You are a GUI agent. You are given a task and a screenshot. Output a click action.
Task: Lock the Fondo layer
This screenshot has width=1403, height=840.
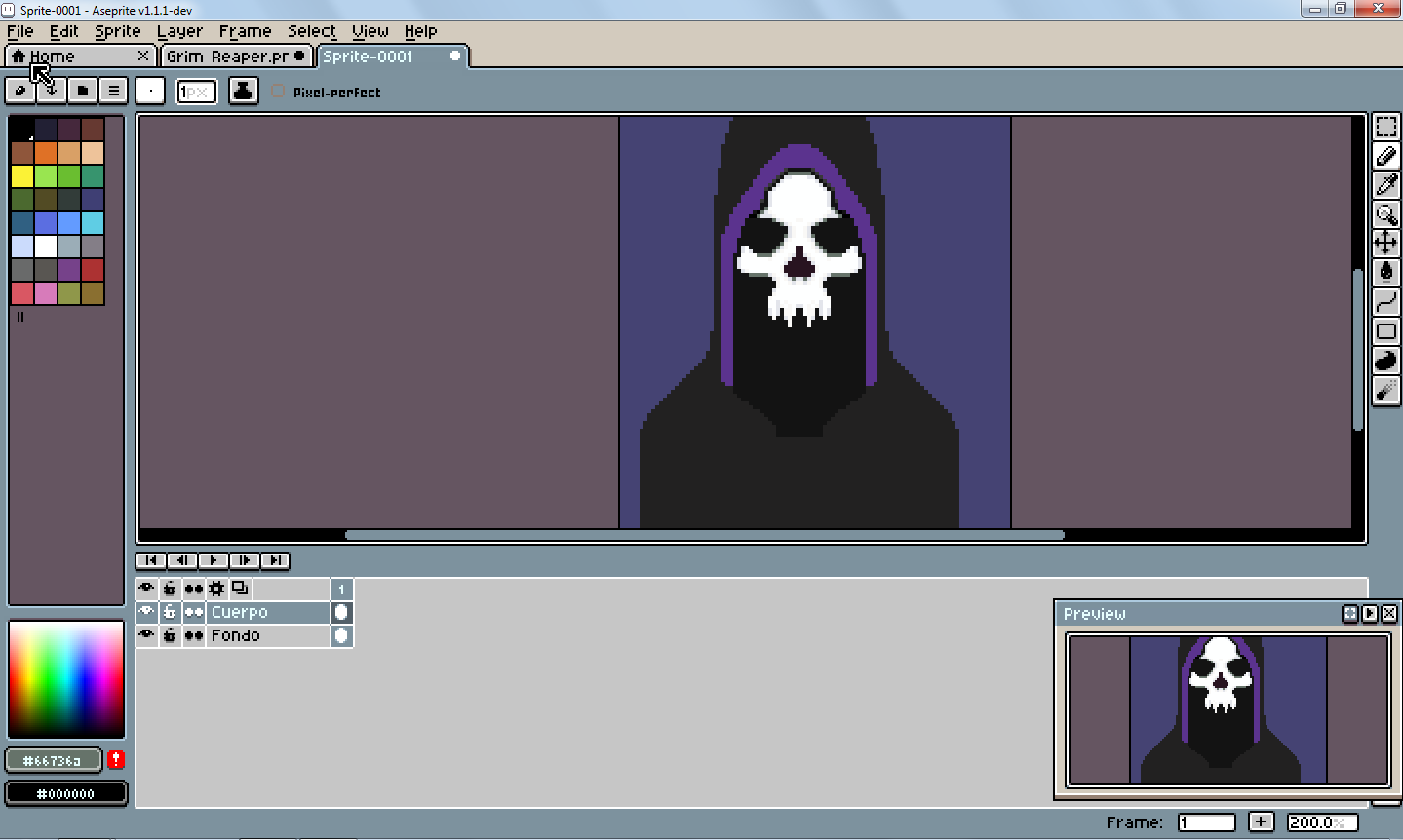[170, 635]
